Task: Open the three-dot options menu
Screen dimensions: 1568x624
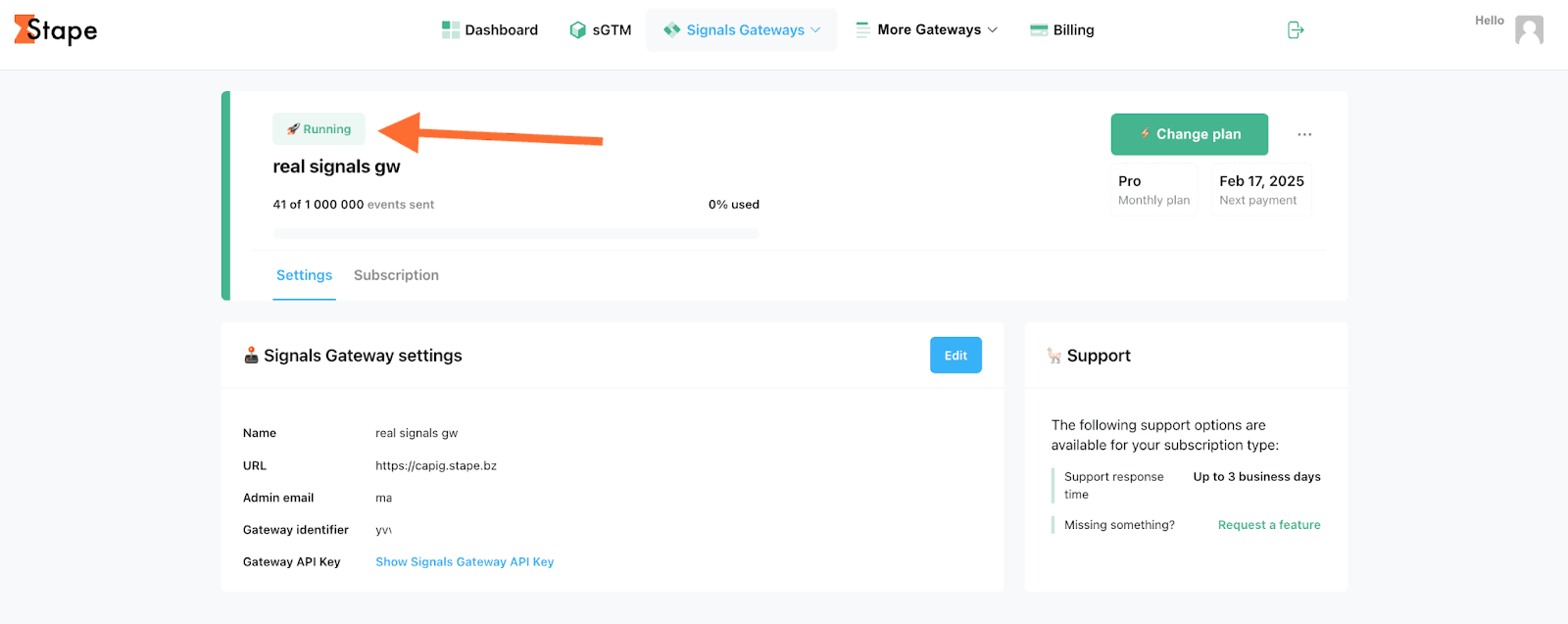Action: [x=1304, y=134]
